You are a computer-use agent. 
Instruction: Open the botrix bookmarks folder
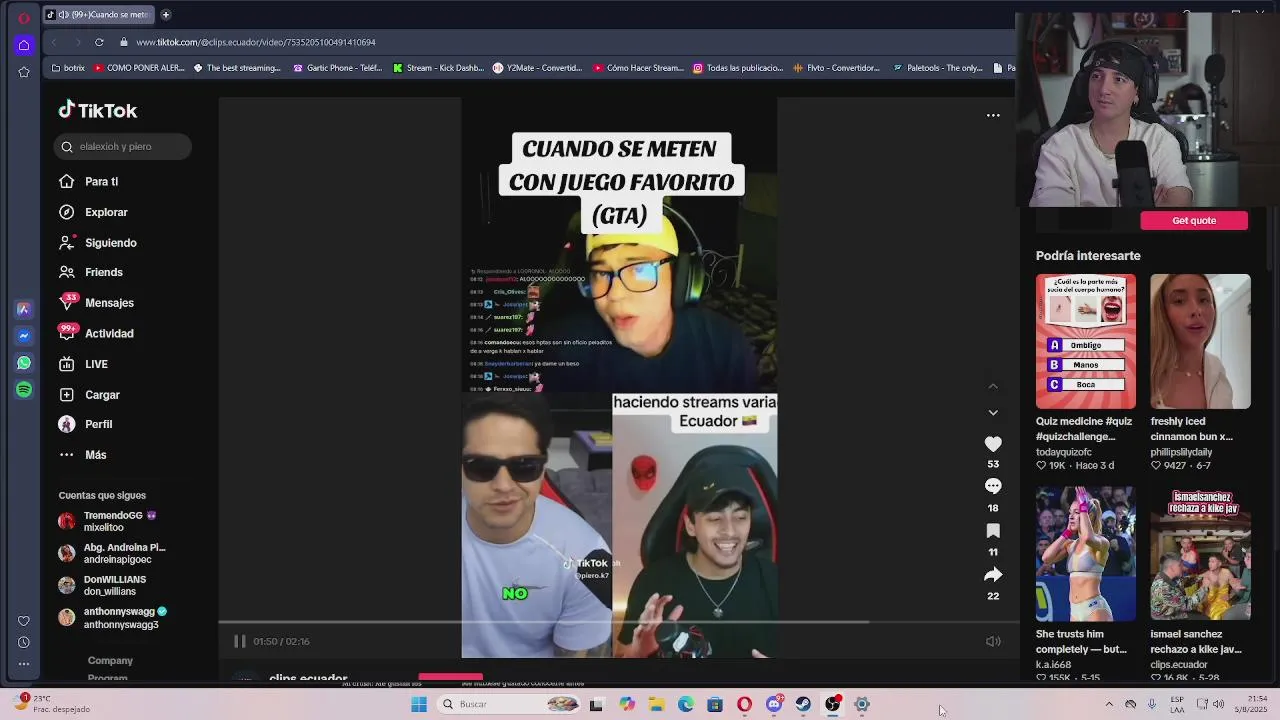pyautogui.click(x=68, y=68)
